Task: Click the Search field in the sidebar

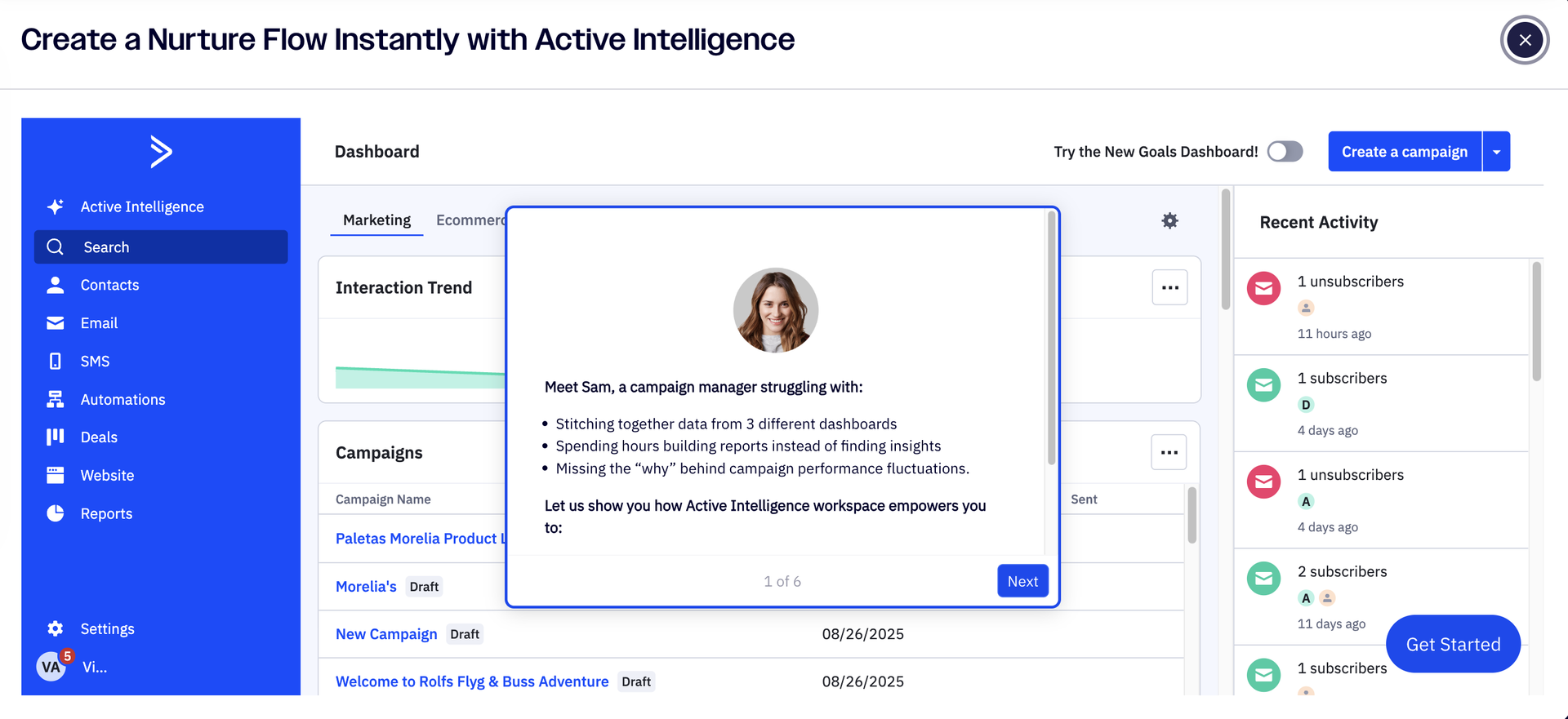Action: click(161, 247)
